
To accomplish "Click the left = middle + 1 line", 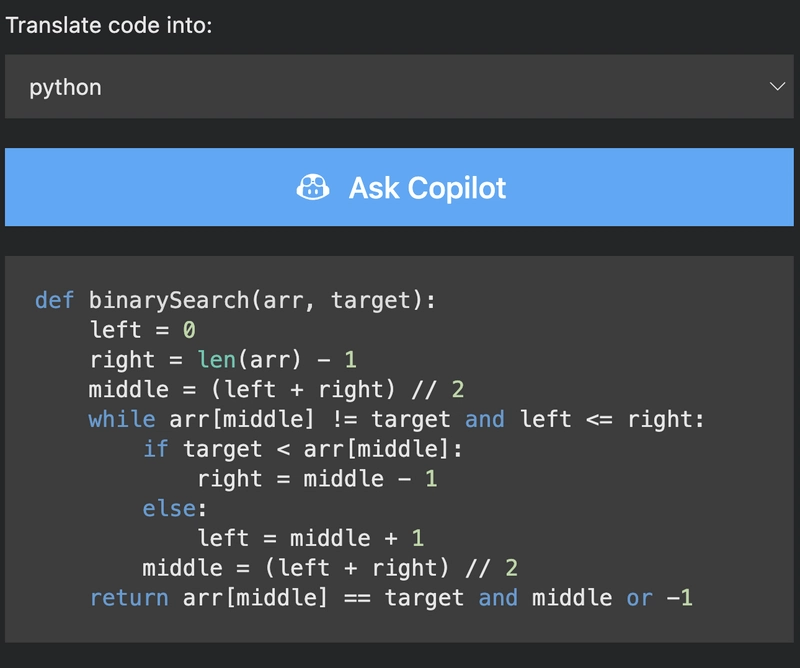I will pyautogui.click(x=310, y=538).
